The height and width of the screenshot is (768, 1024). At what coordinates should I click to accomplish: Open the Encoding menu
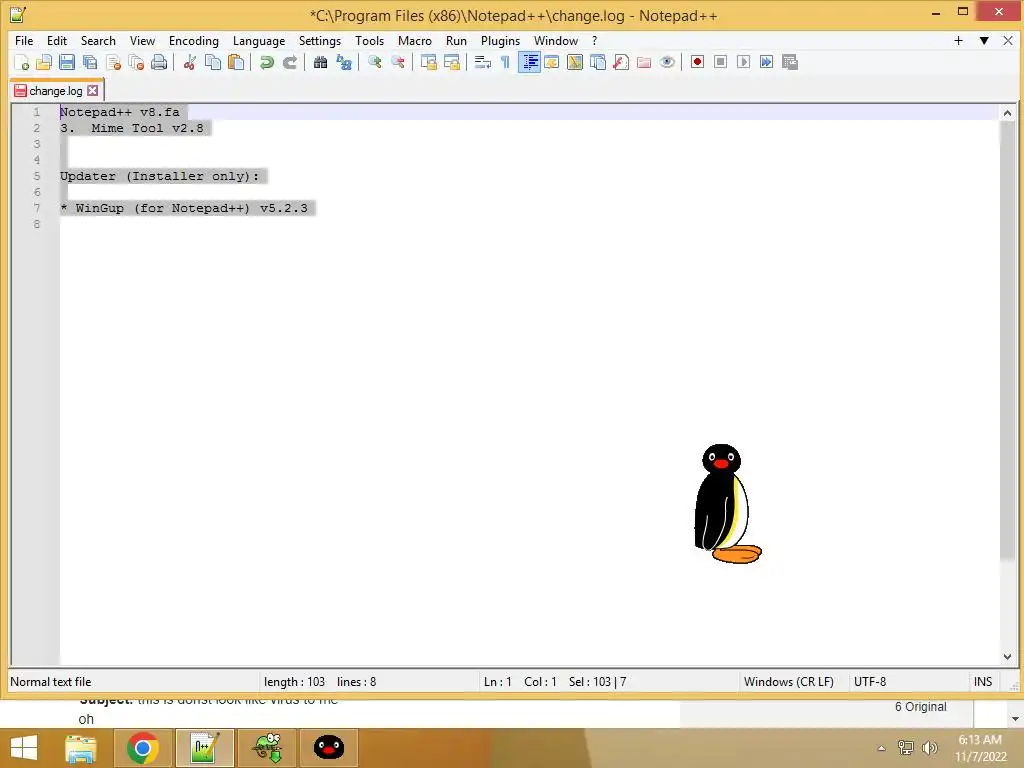193,40
